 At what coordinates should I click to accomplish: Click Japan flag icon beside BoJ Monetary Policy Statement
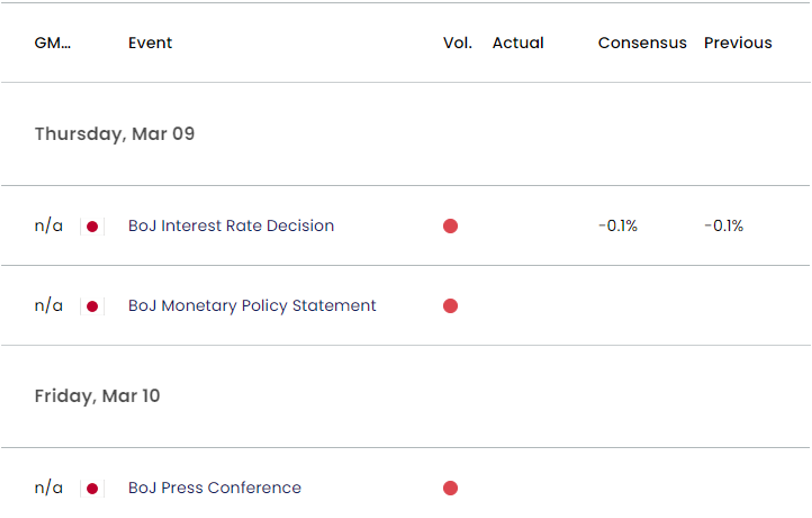[x=92, y=306]
